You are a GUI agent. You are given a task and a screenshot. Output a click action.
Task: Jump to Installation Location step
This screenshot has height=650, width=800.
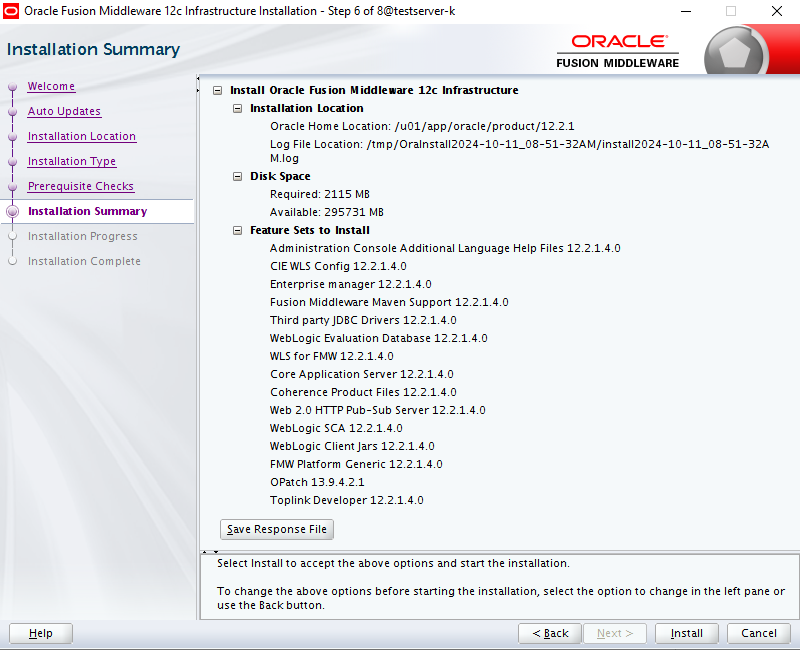point(82,136)
